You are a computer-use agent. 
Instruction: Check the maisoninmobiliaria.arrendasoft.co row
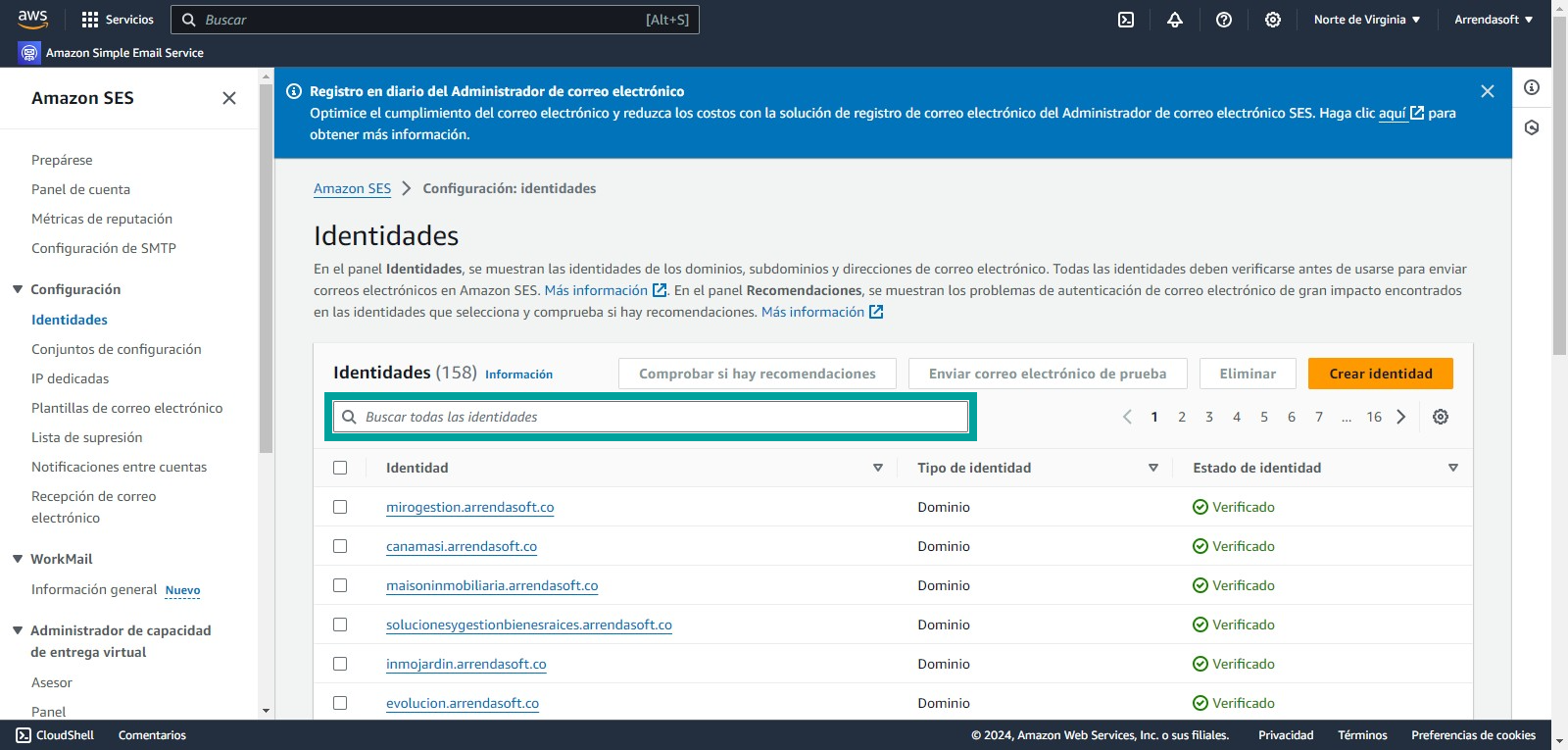[x=340, y=585]
